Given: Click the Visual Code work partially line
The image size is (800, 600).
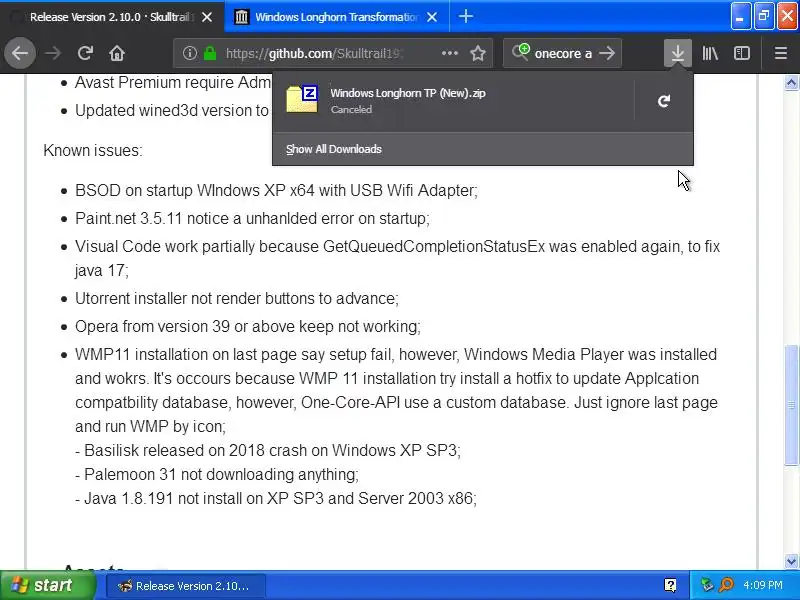Looking at the screenshot, I should (397, 258).
